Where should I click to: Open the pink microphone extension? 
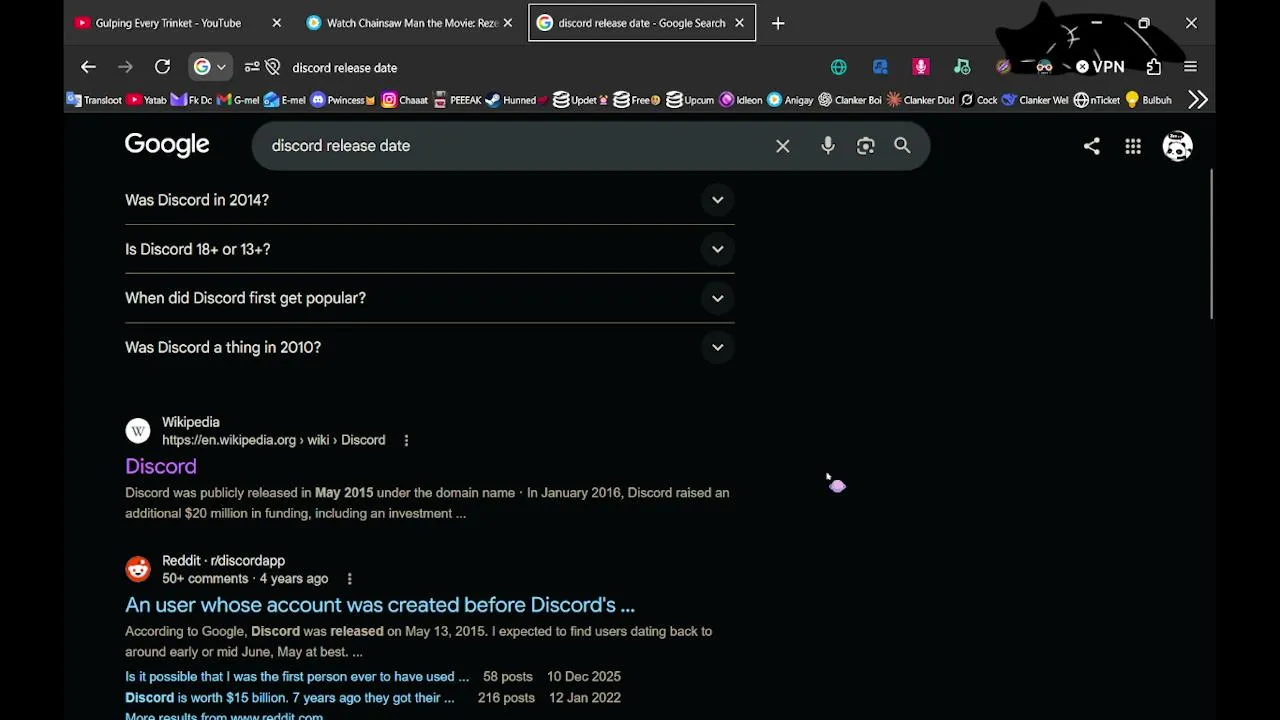tap(921, 67)
